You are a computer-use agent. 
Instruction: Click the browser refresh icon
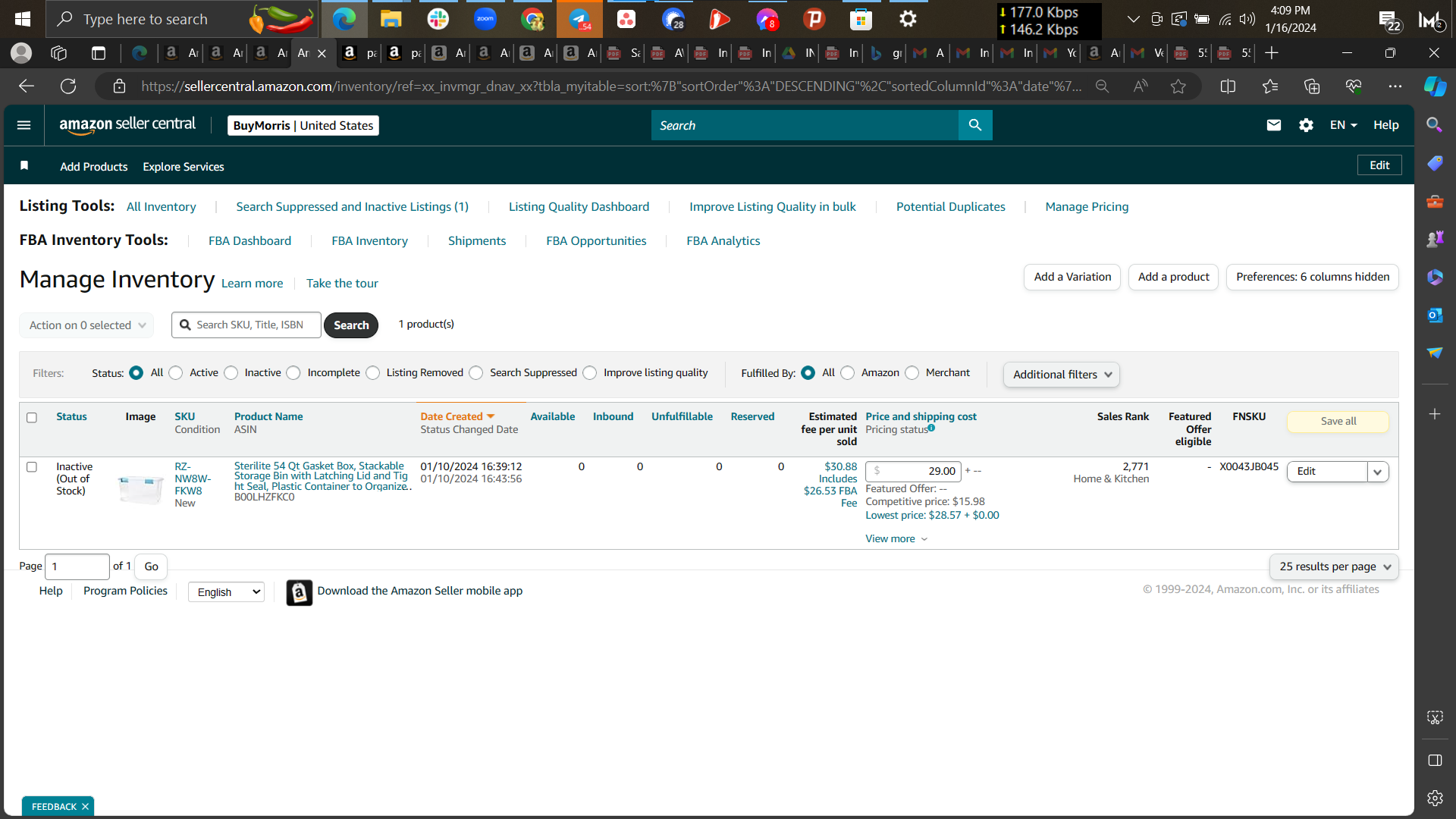pos(68,86)
